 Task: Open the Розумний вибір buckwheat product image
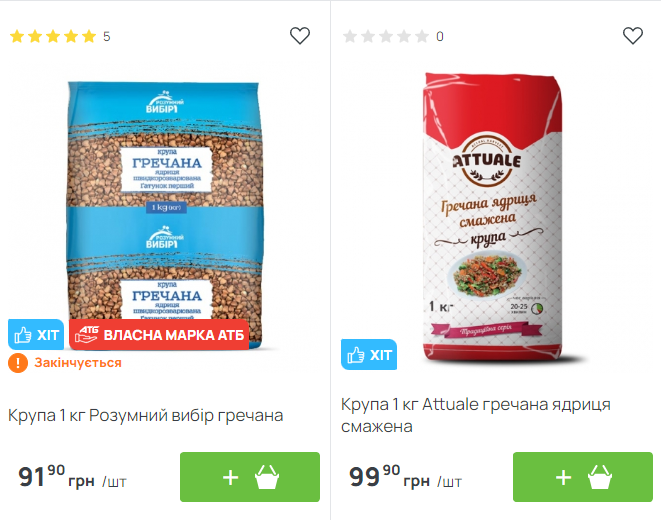click(x=165, y=215)
